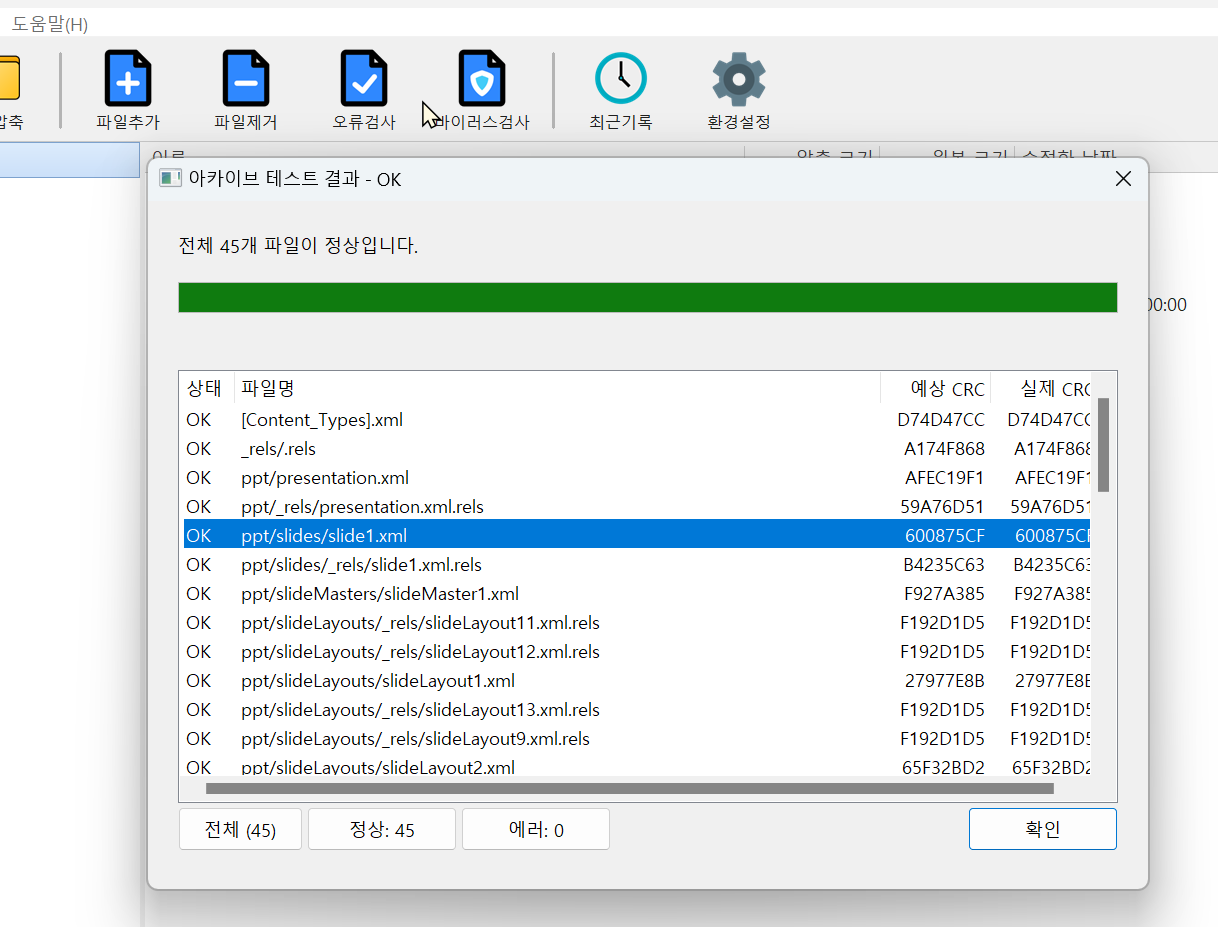Click the expected CRC value 59A76D51

coord(943,507)
